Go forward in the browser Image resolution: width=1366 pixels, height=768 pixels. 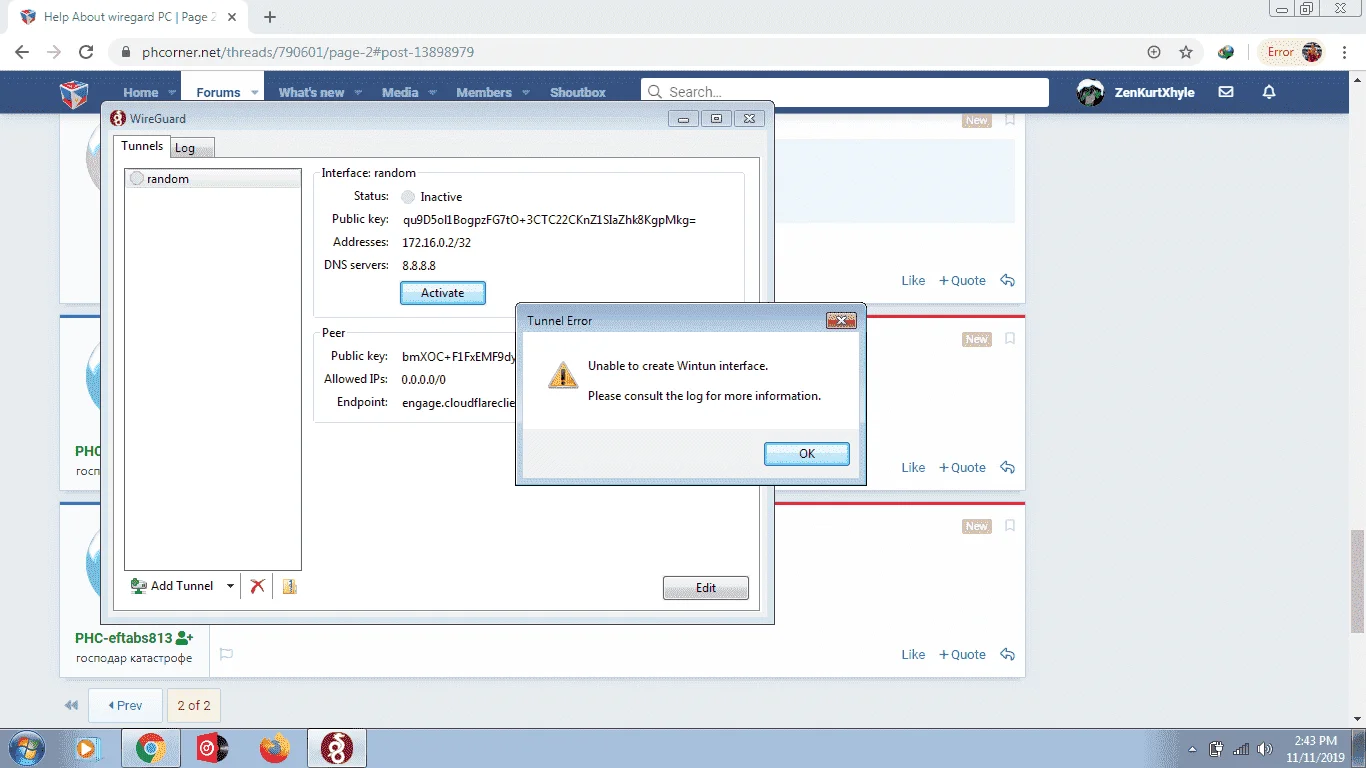click(x=54, y=52)
